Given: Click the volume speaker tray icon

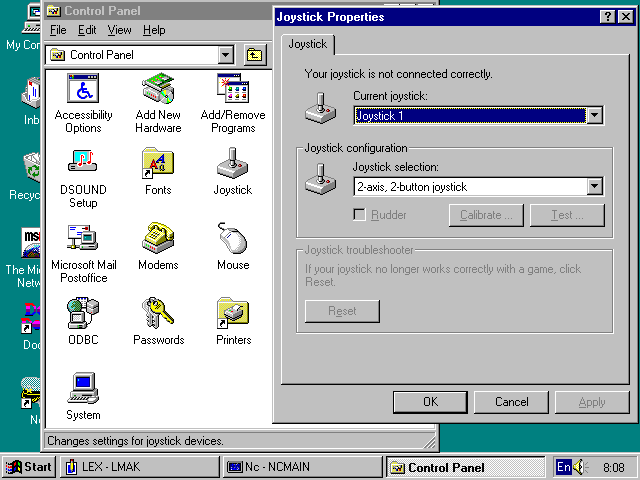Looking at the screenshot, I should click(581, 467).
